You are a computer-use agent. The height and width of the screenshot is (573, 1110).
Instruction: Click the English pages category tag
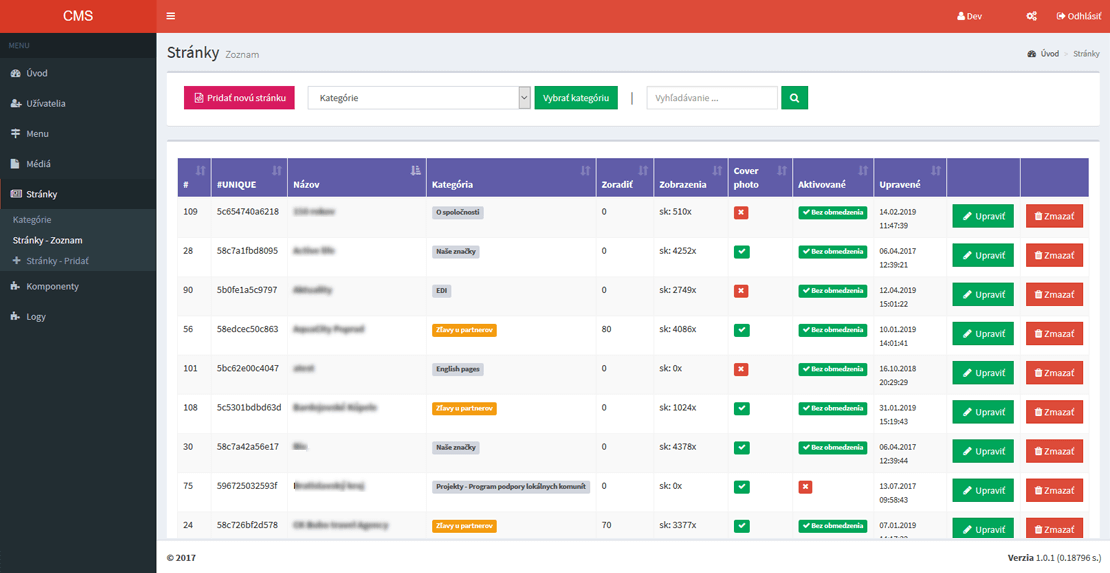click(458, 369)
